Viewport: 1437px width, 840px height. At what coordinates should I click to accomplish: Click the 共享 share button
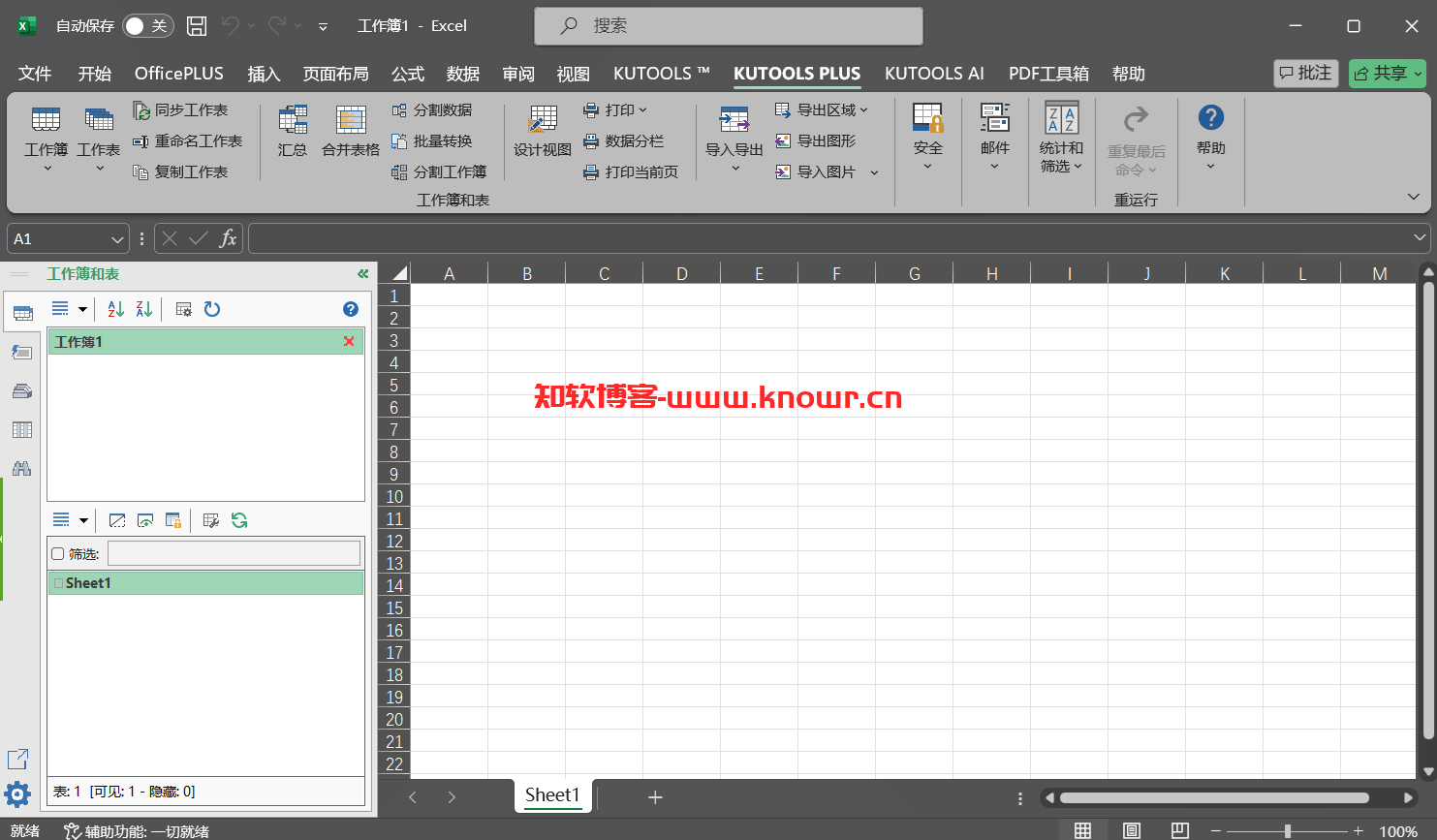tap(1388, 74)
